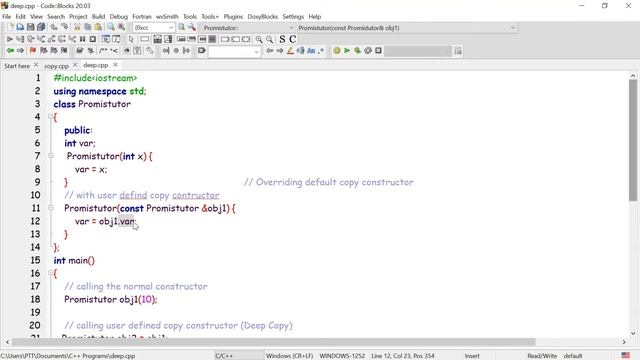
Task: Click the Save file icon
Action: click(x=31, y=27)
